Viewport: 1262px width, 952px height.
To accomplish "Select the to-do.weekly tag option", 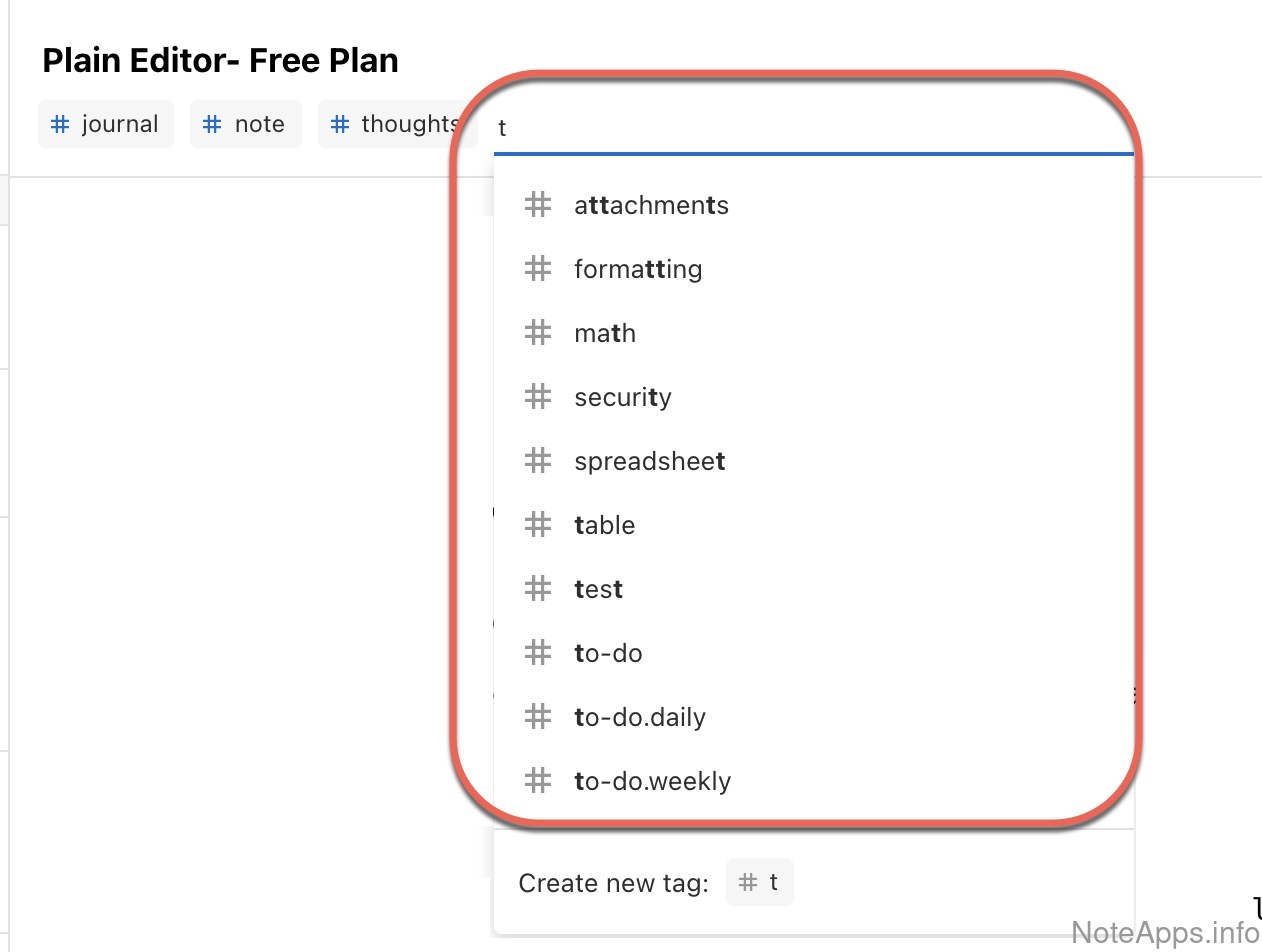I will tap(652, 781).
